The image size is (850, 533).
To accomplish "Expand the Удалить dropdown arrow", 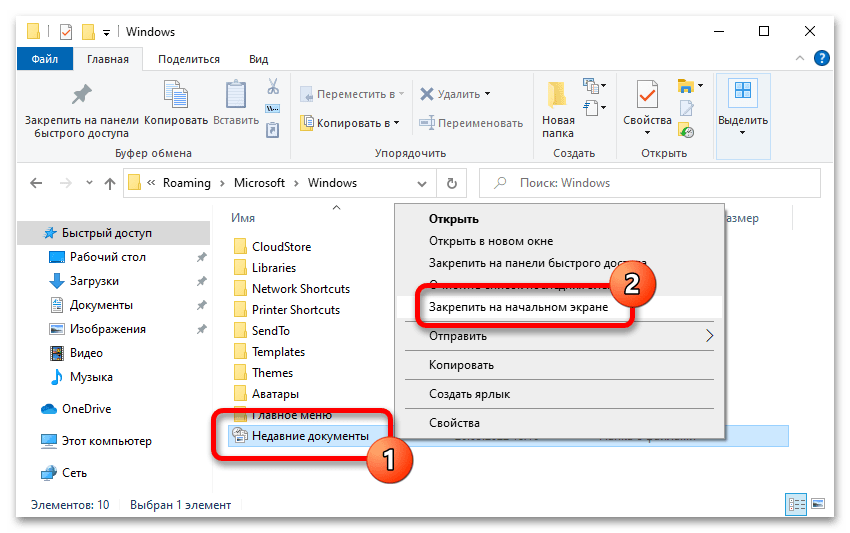I will point(487,94).
